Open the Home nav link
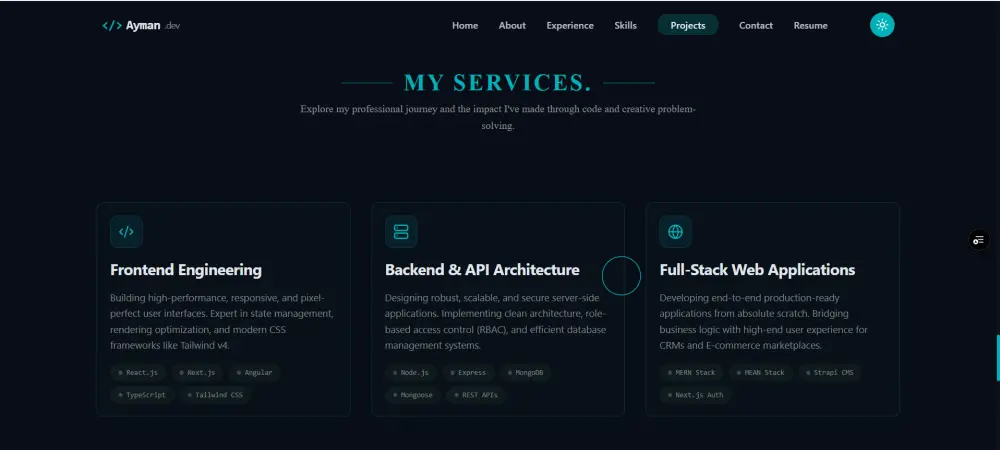This screenshot has height=450, width=1000. (465, 25)
